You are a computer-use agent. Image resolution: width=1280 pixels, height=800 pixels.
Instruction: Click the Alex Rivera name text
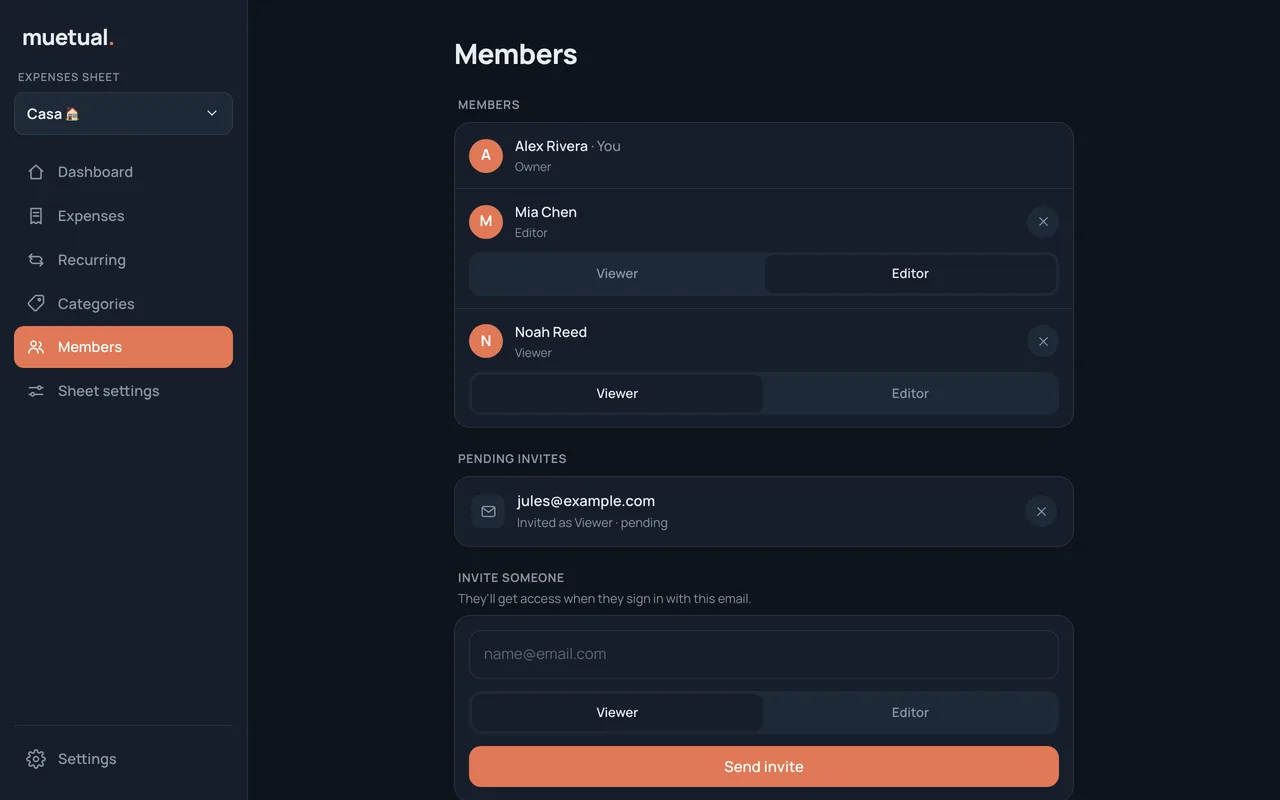point(551,146)
